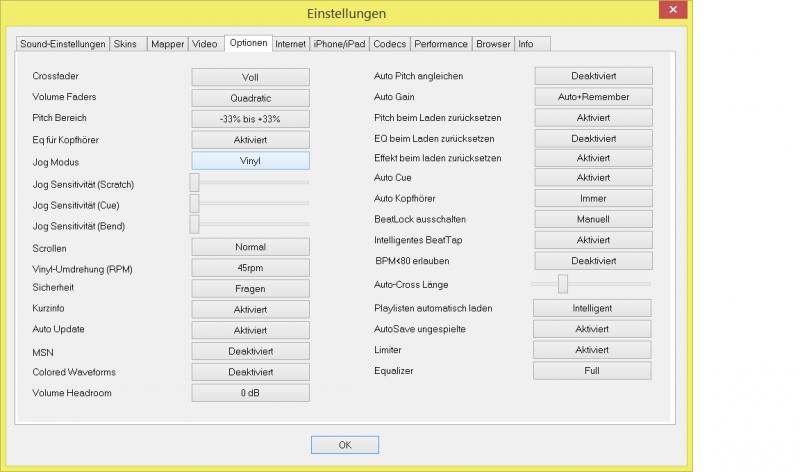This screenshot has height=472, width=800.
Task: Change Equalizer Full setting
Action: tap(592, 370)
